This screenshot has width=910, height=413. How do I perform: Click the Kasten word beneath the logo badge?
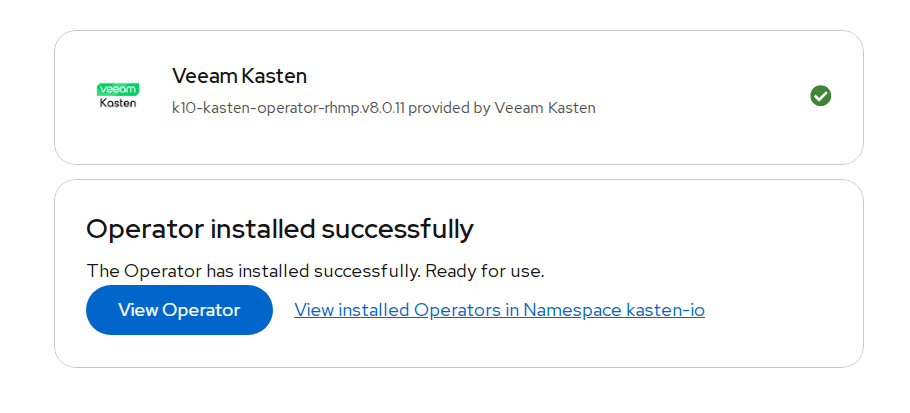118,104
